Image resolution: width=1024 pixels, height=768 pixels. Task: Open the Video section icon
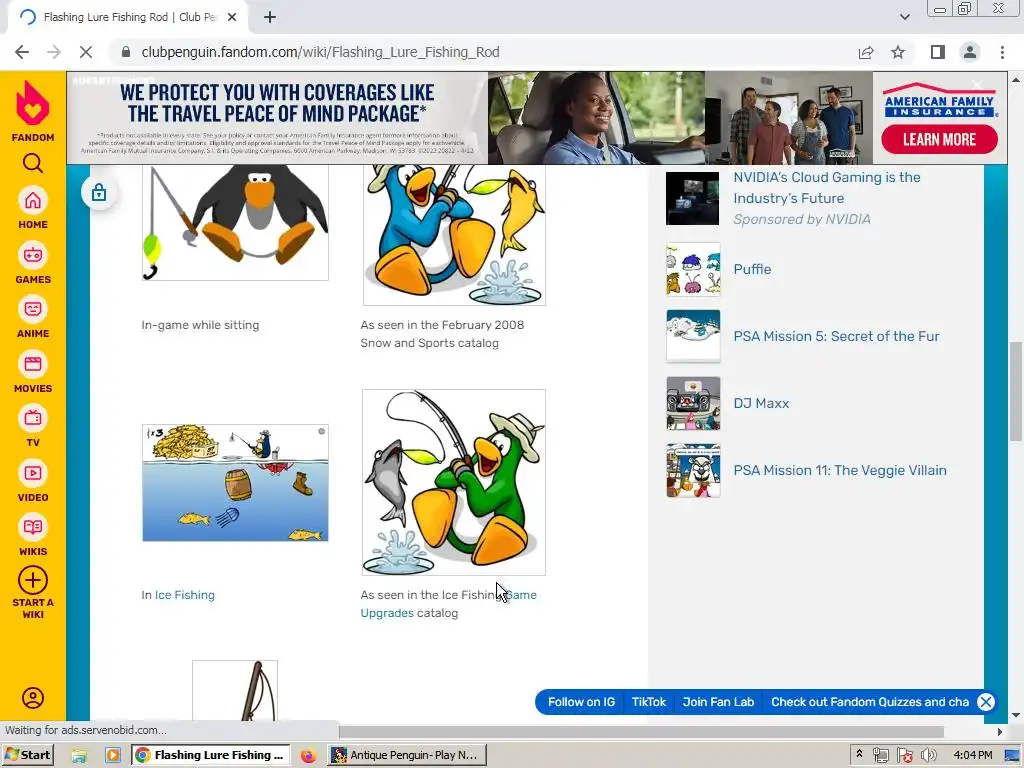pos(33,473)
